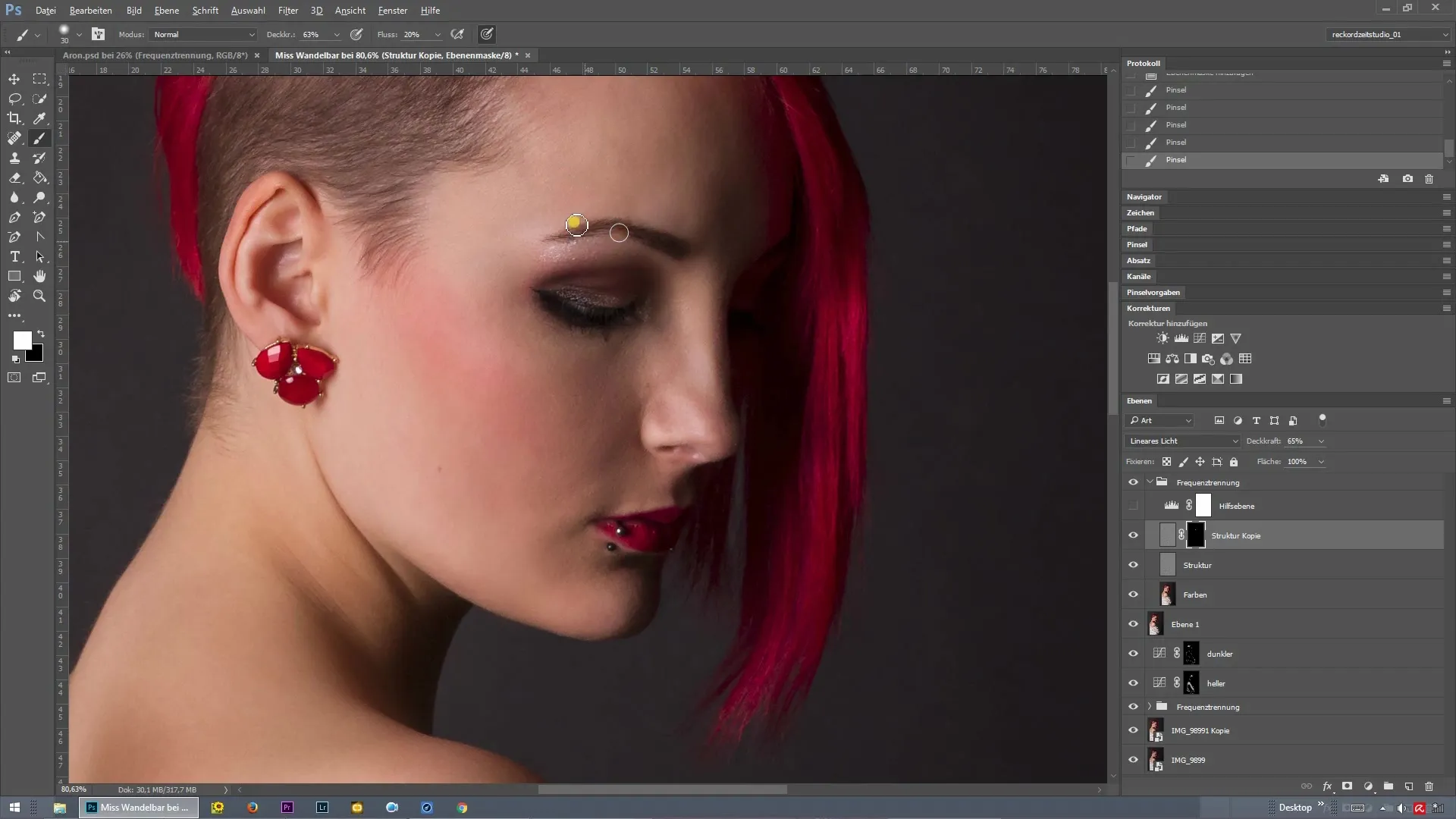
Task: Open the brush settings panel icon
Action: [98, 34]
